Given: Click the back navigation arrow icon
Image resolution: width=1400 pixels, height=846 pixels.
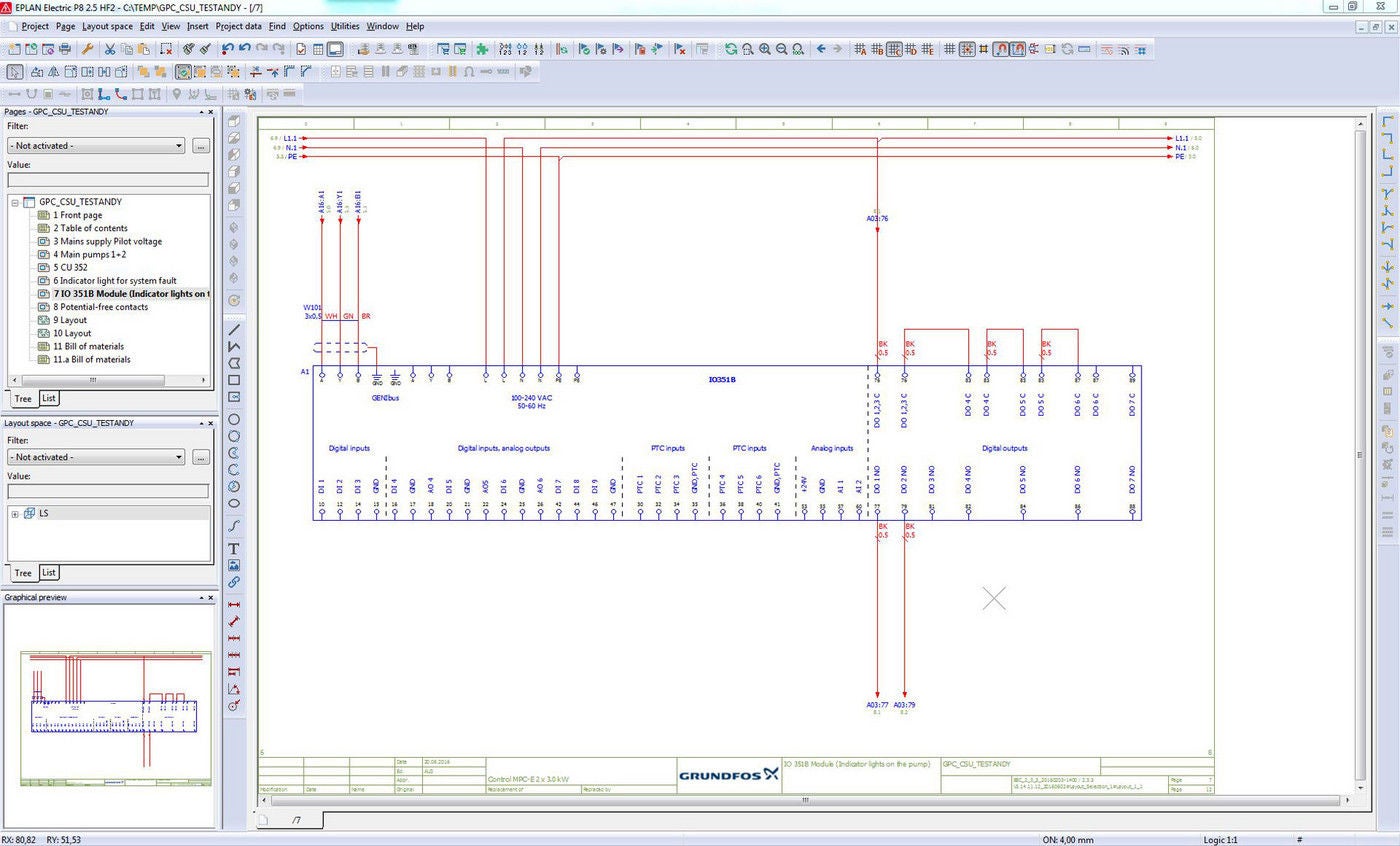Looking at the screenshot, I should (x=821, y=48).
